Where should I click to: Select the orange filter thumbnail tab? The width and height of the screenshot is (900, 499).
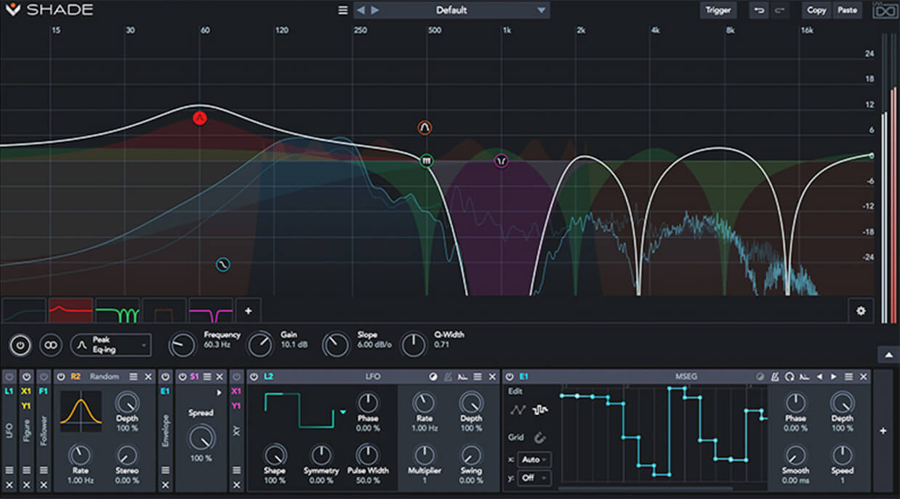[x=164, y=311]
